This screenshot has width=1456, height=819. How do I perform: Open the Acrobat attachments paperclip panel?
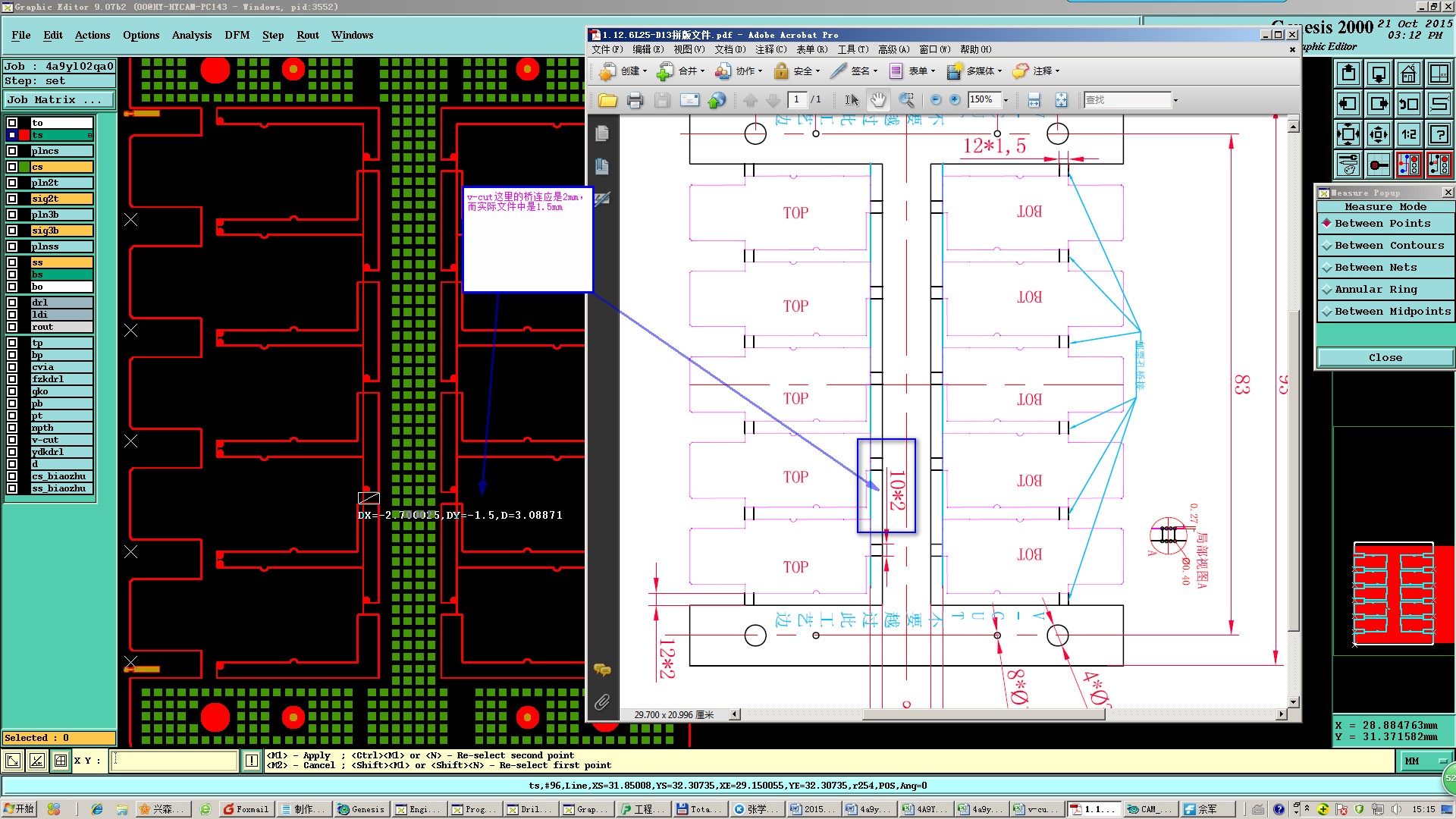click(602, 702)
